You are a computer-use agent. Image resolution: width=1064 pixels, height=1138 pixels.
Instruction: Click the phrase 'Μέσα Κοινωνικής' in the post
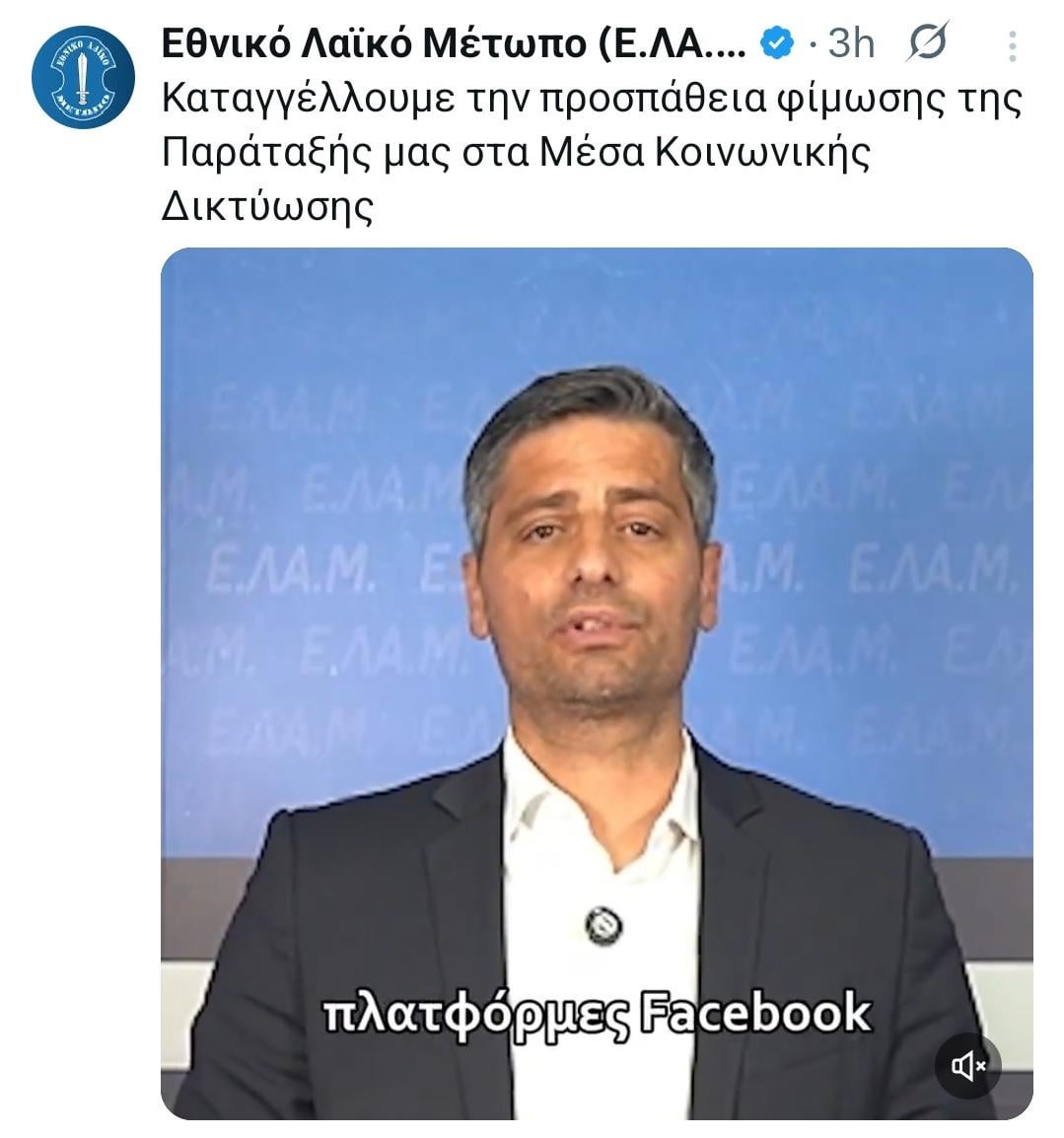click(704, 153)
